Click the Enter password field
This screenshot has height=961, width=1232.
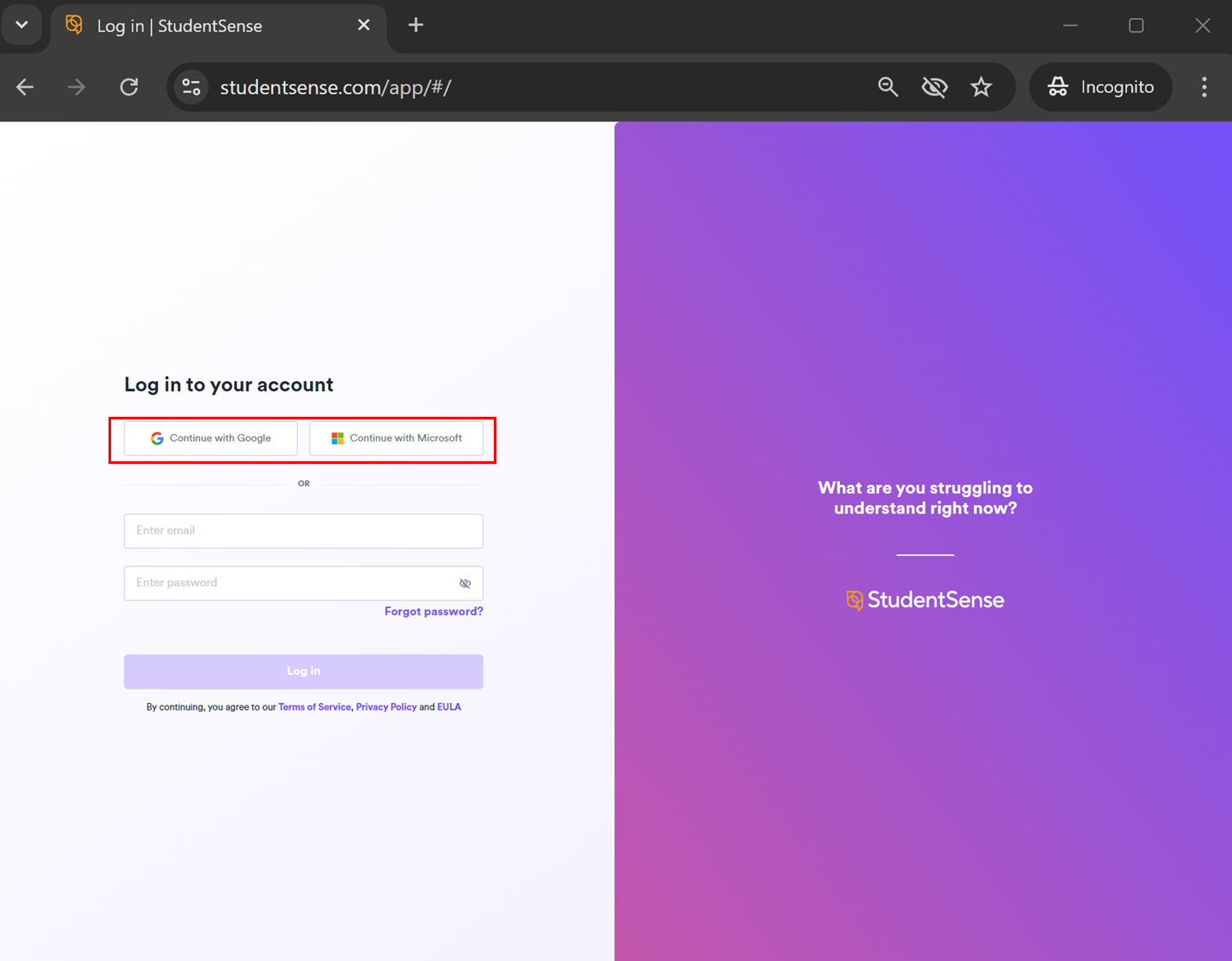[286, 583]
